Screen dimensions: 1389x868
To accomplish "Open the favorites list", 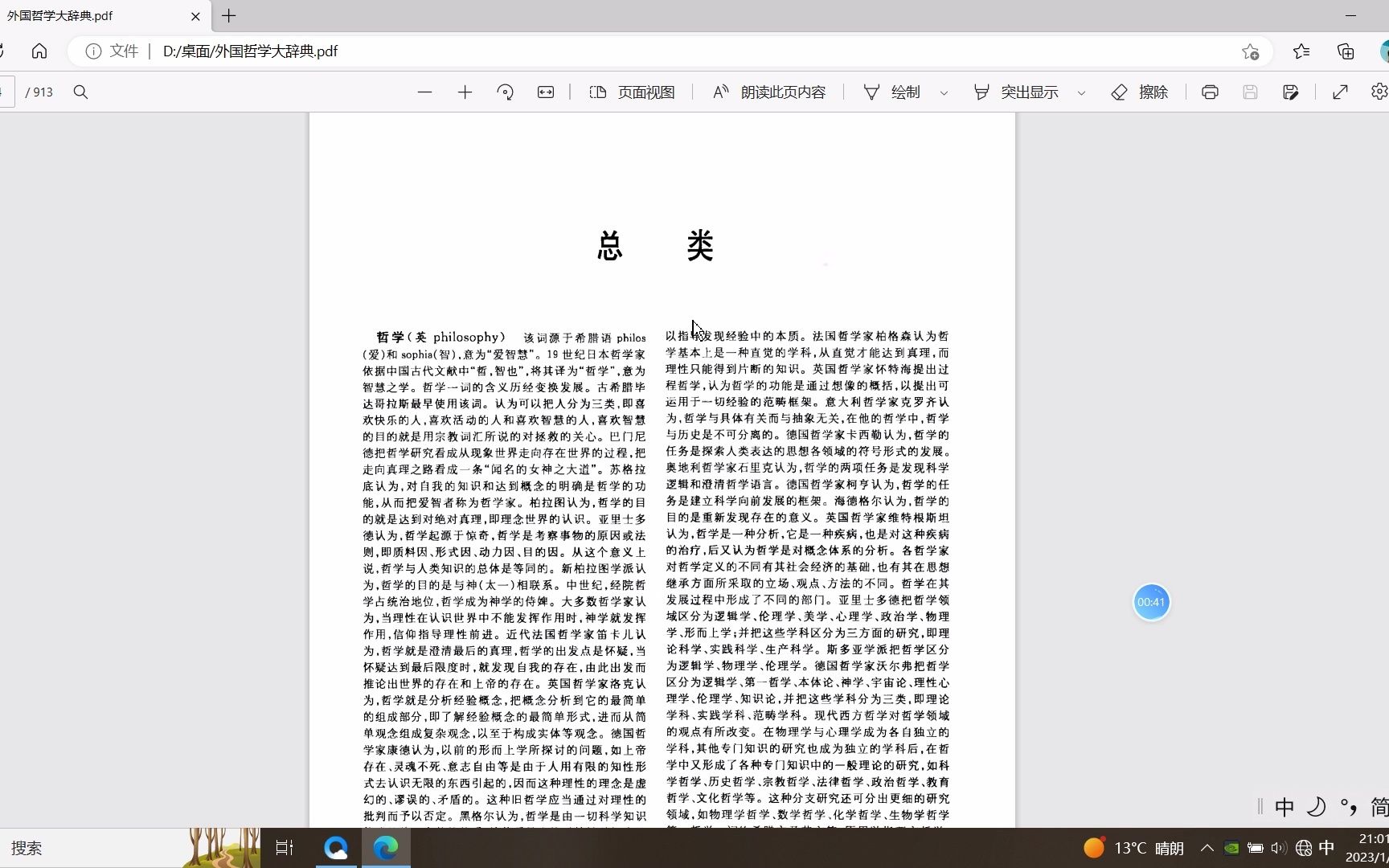I will 1301,51.
